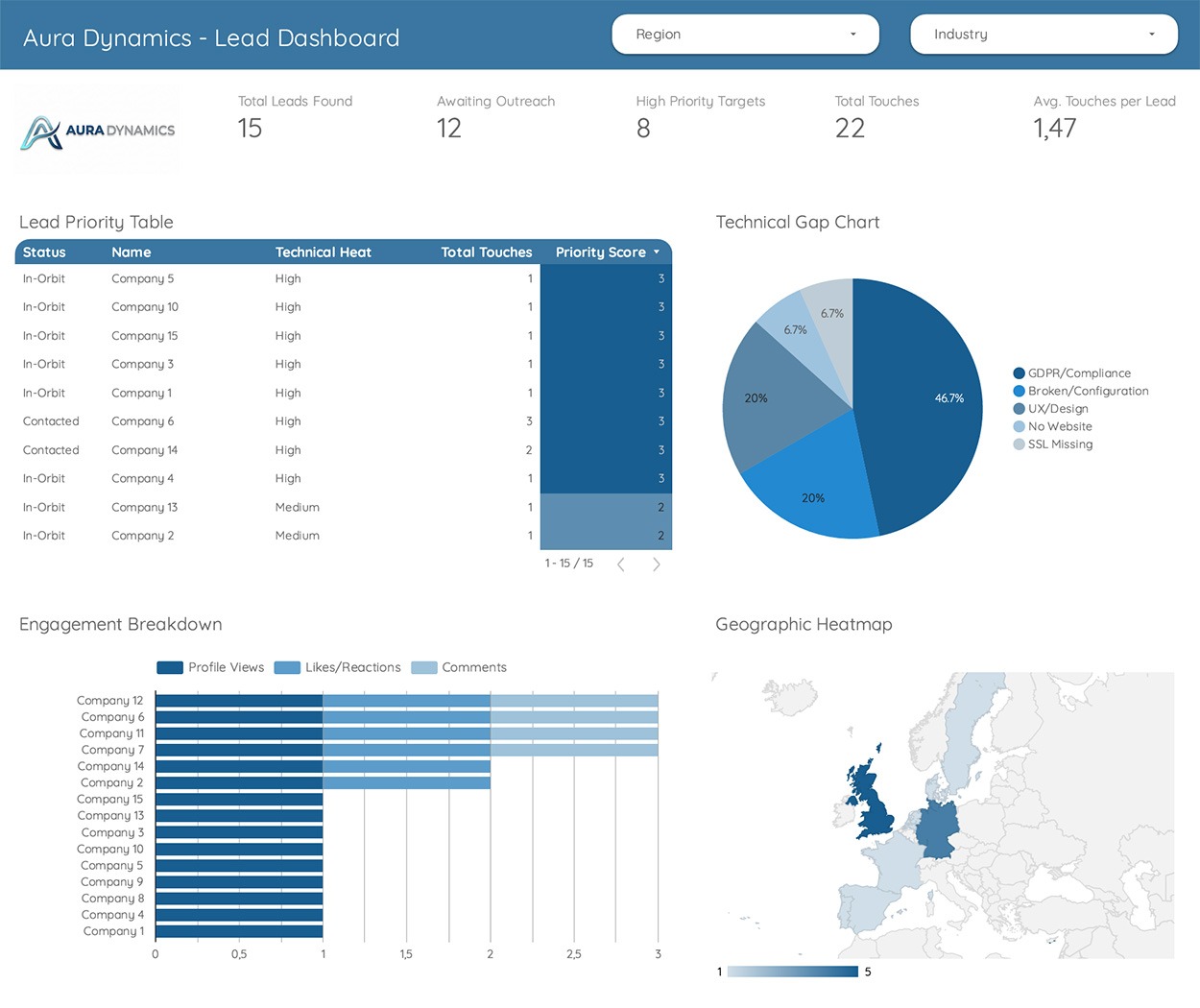Screen dimensions: 1200x1008
Task: Click GDPR/Compliance legend dot
Action: click(x=1019, y=373)
